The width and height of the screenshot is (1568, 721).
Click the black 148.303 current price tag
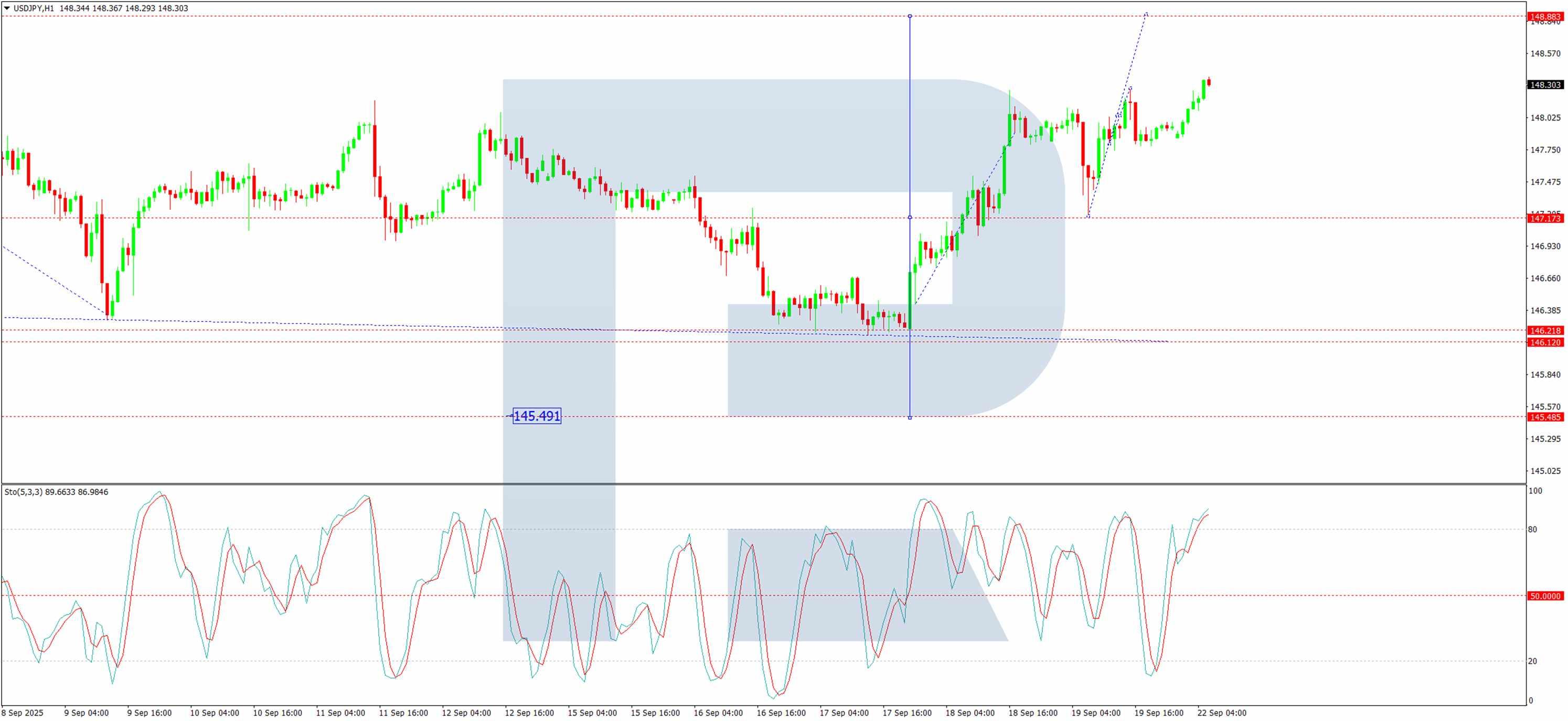[x=1545, y=84]
